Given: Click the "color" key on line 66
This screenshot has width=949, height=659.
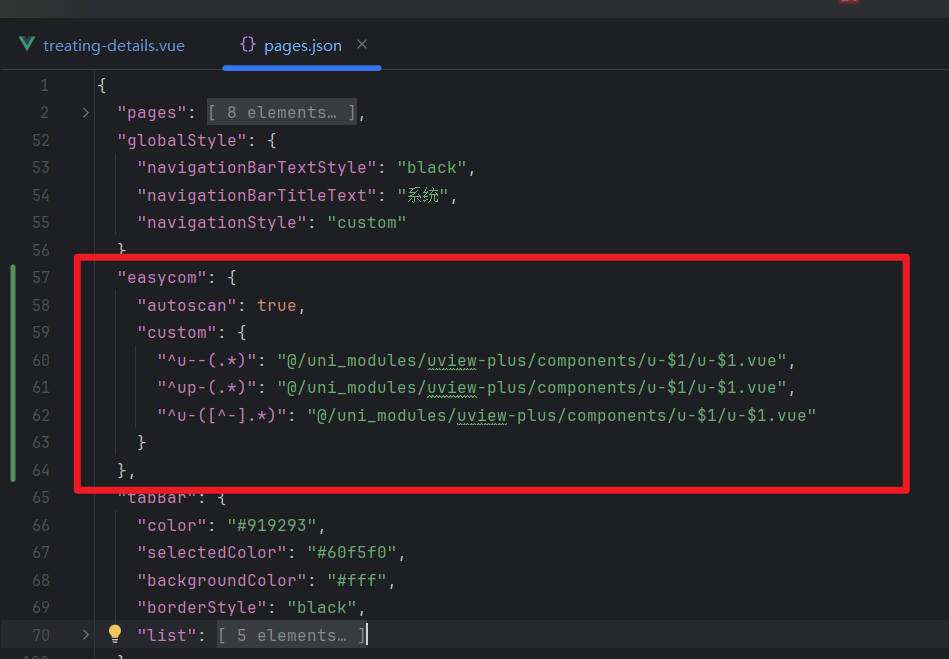Looking at the screenshot, I should pyautogui.click(x=172, y=525).
